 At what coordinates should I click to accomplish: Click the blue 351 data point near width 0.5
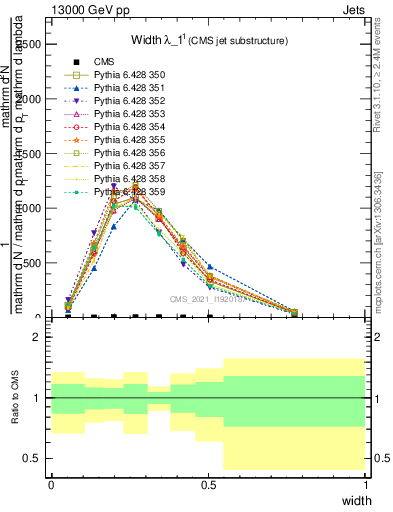point(210,267)
